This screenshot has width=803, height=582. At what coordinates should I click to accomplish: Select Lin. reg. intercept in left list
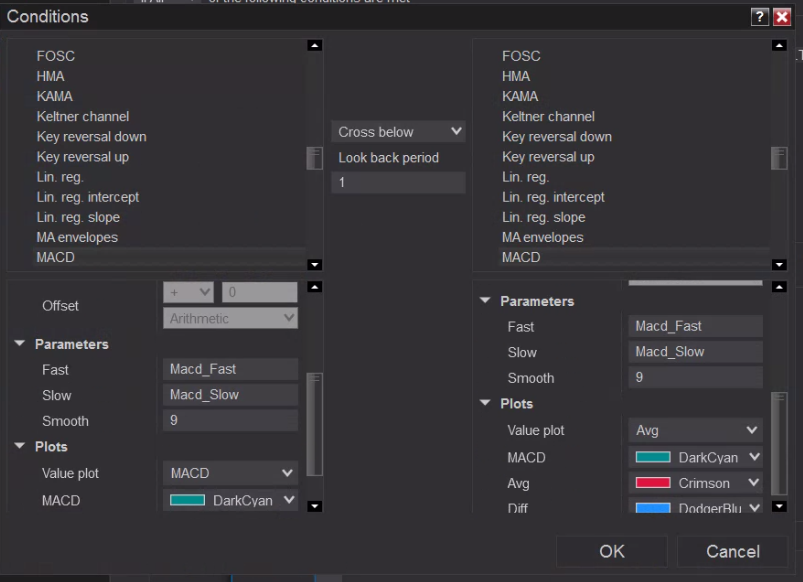point(88,197)
